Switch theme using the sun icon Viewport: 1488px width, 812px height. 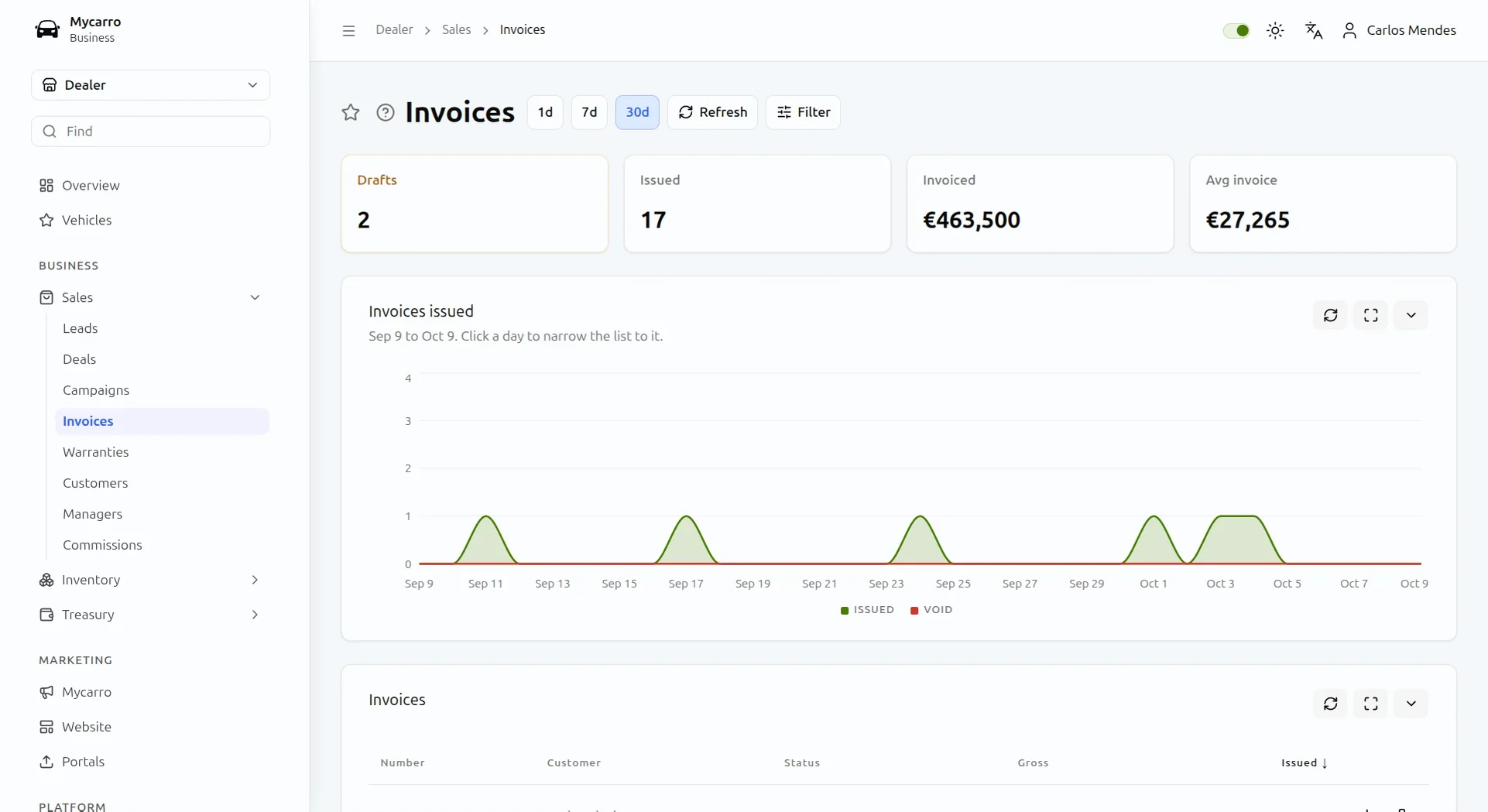click(x=1275, y=30)
